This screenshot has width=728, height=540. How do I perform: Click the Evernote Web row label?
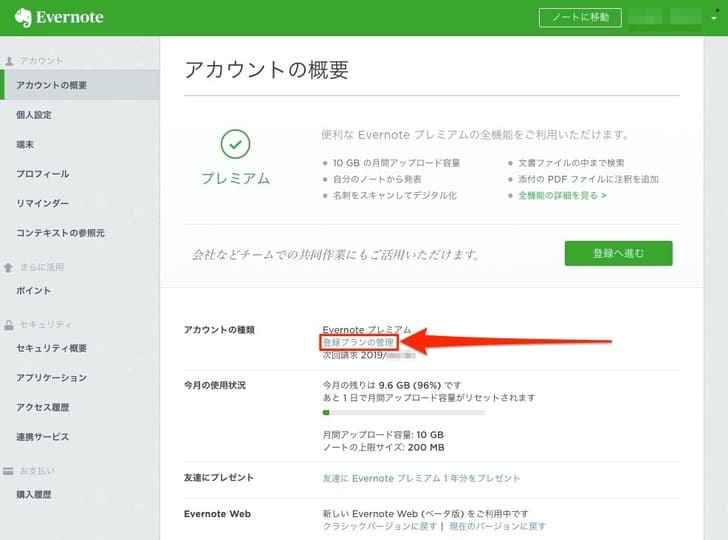pos(217,514)
